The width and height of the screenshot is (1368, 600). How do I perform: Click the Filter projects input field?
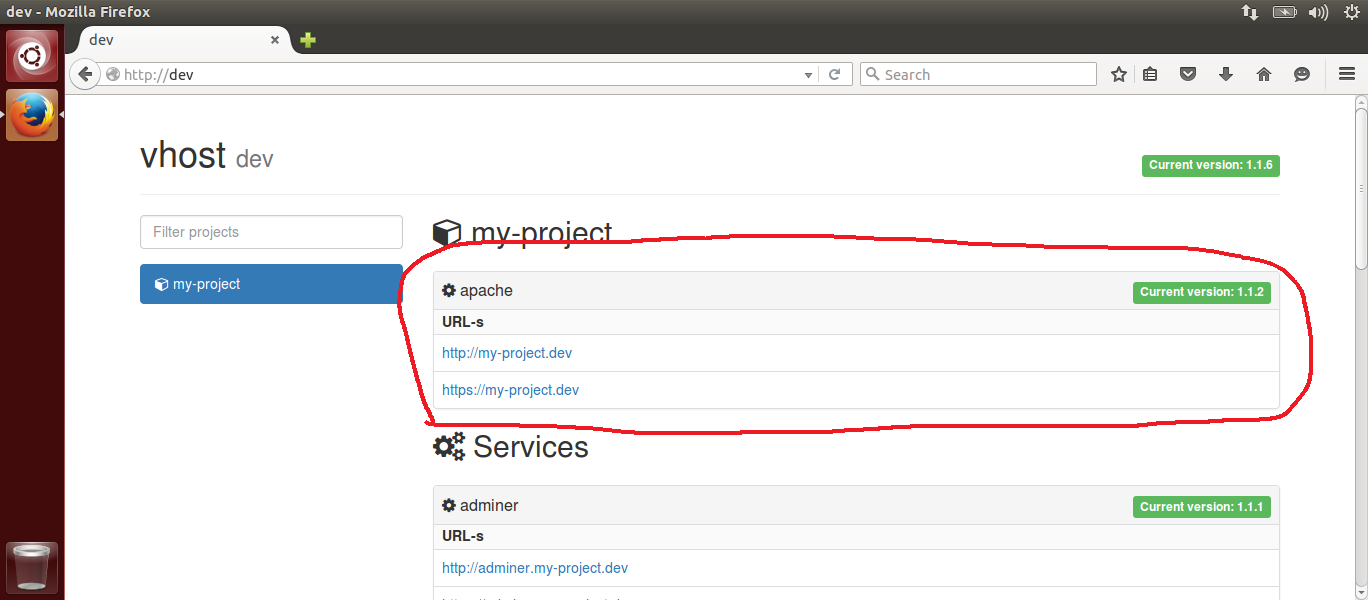[x=271, y=232]
